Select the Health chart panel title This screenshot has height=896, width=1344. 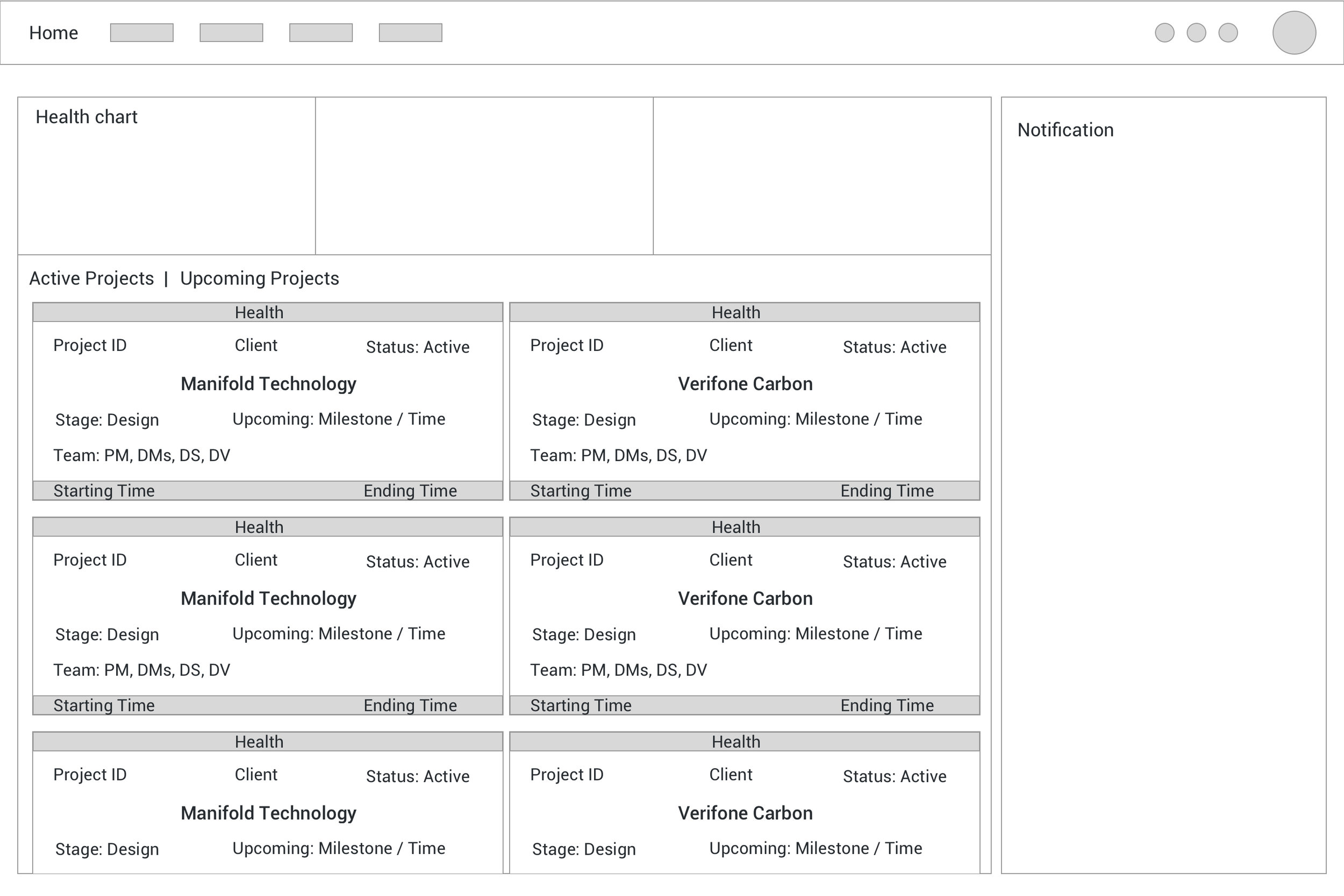87,117
